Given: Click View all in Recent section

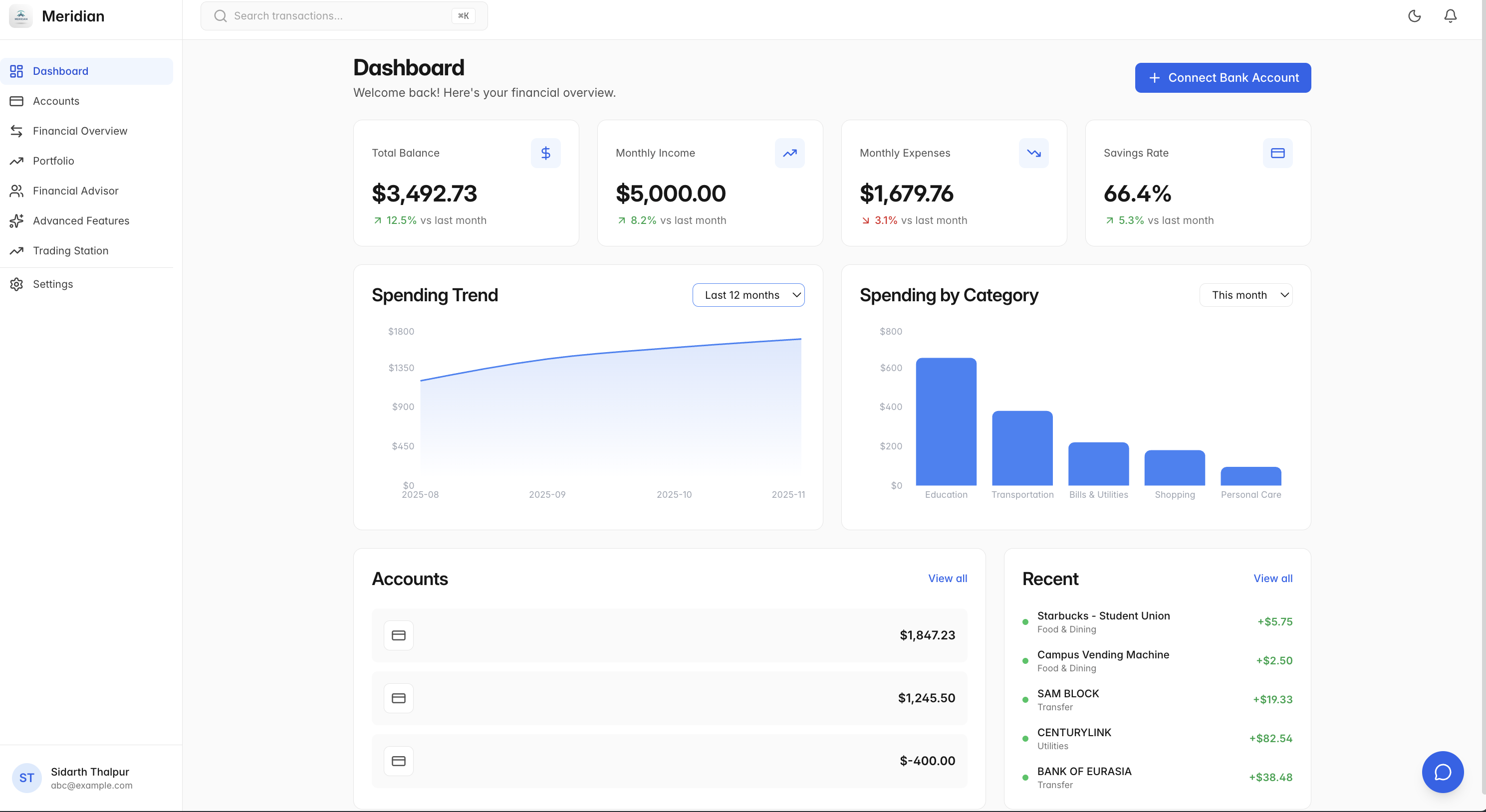Looking at the screenshot, I should pos(1272,578).
